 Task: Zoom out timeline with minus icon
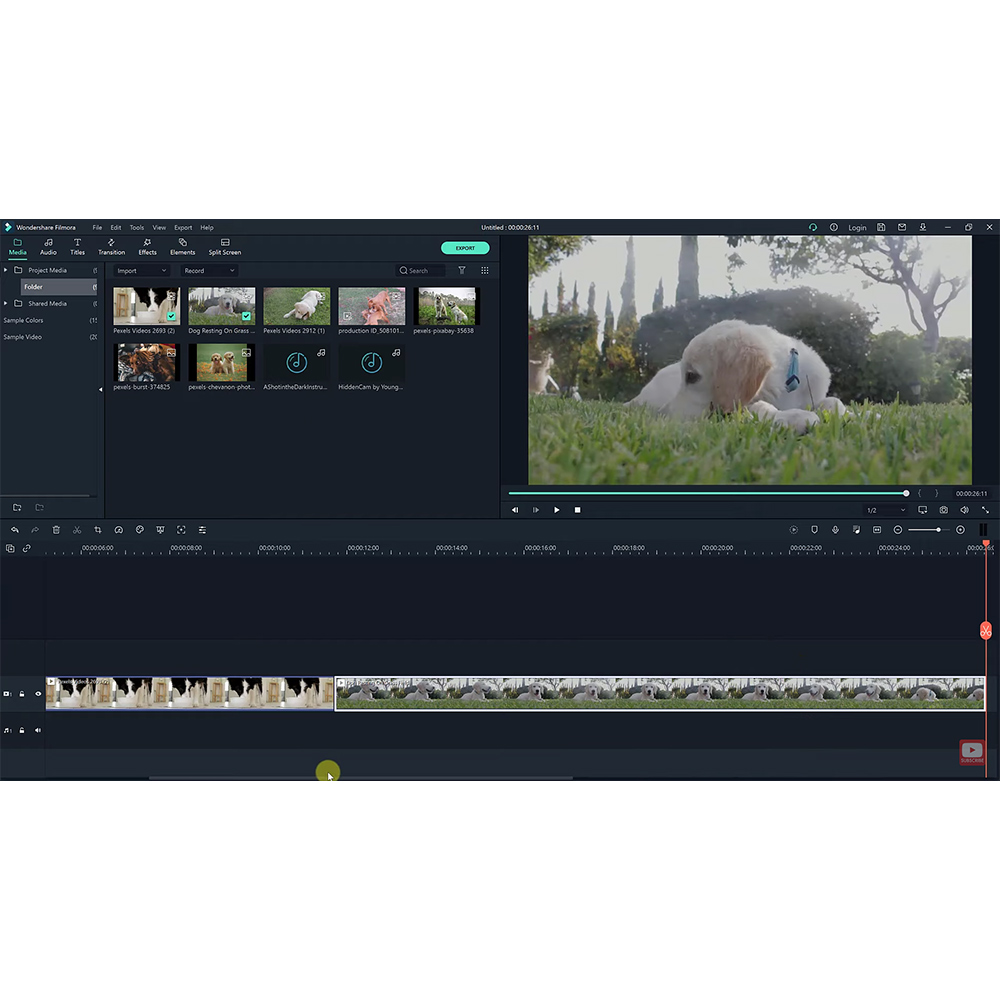coord(898,530)
